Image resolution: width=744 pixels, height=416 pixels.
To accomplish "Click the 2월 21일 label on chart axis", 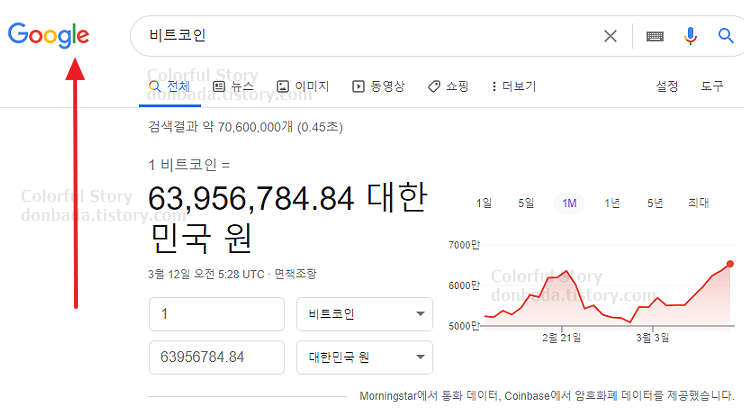I will point(562,338).
